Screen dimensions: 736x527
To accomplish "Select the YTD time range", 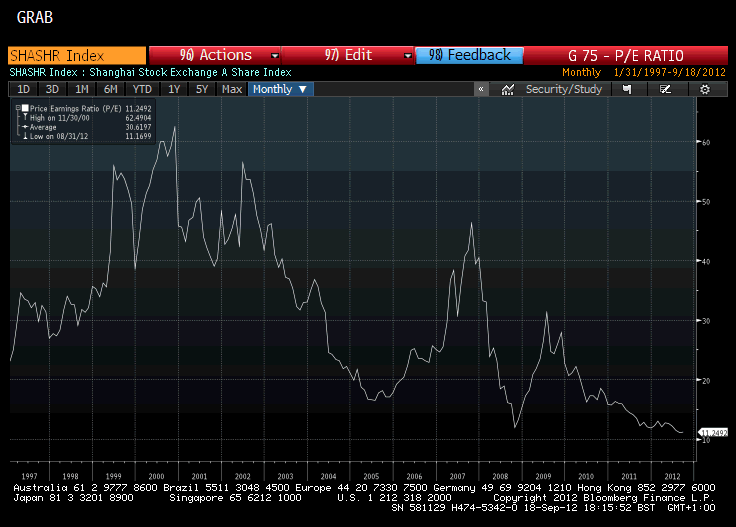I will tap(142, 89).
